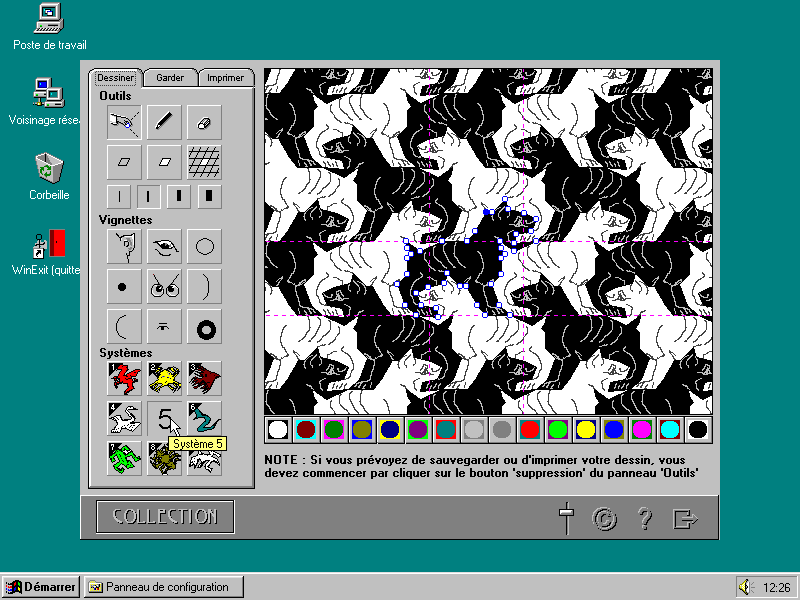800x600 pixels.
Task: Select the navy blue color swatch
Action: tap(390, 430)
